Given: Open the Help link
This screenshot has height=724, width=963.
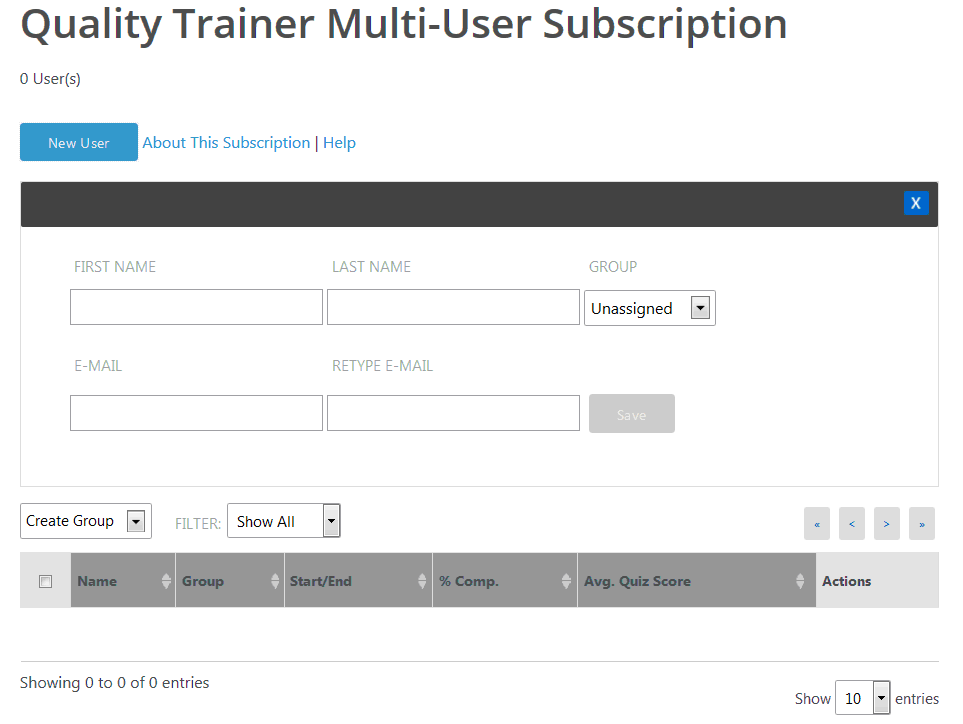Looking at the screenshot, I should 339,142.
